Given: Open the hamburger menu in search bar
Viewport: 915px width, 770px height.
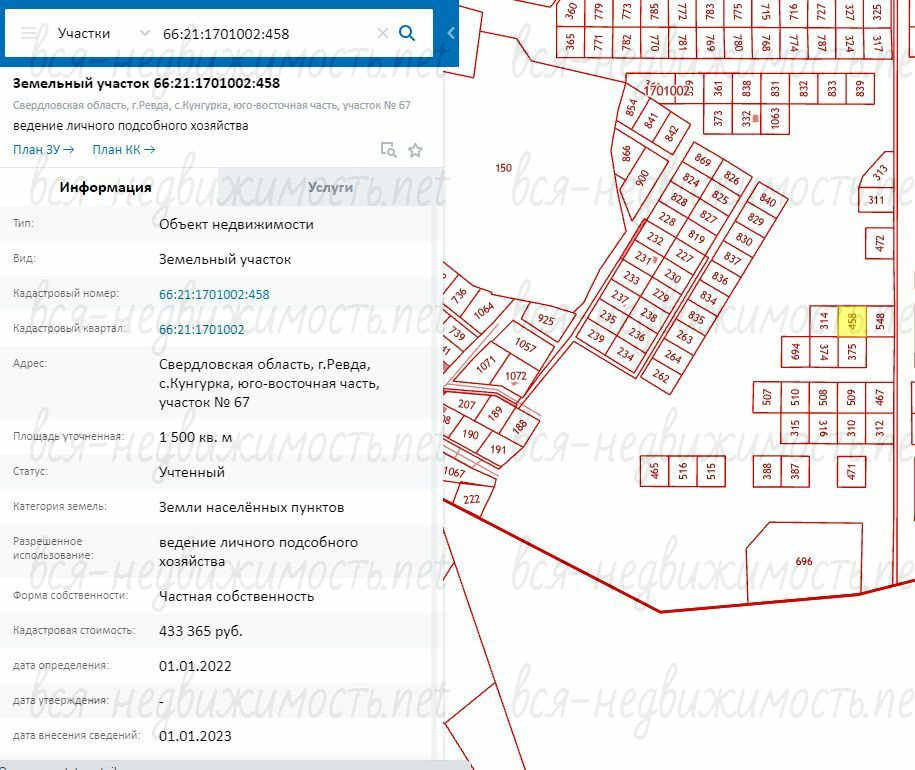Looking at the screenshot, I should pos(29,33).
